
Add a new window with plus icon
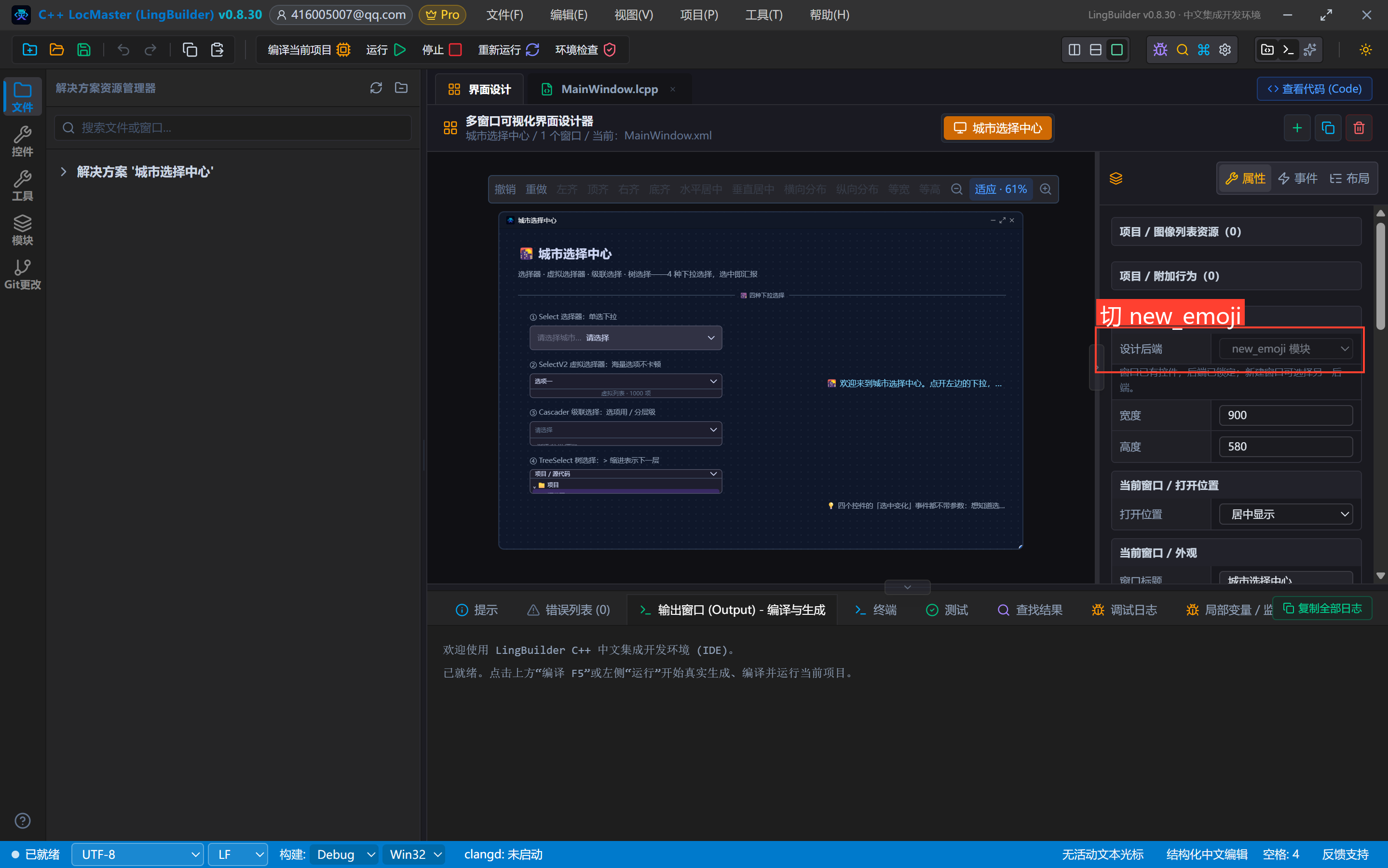pyautogui.click(x=1297, y=128)
